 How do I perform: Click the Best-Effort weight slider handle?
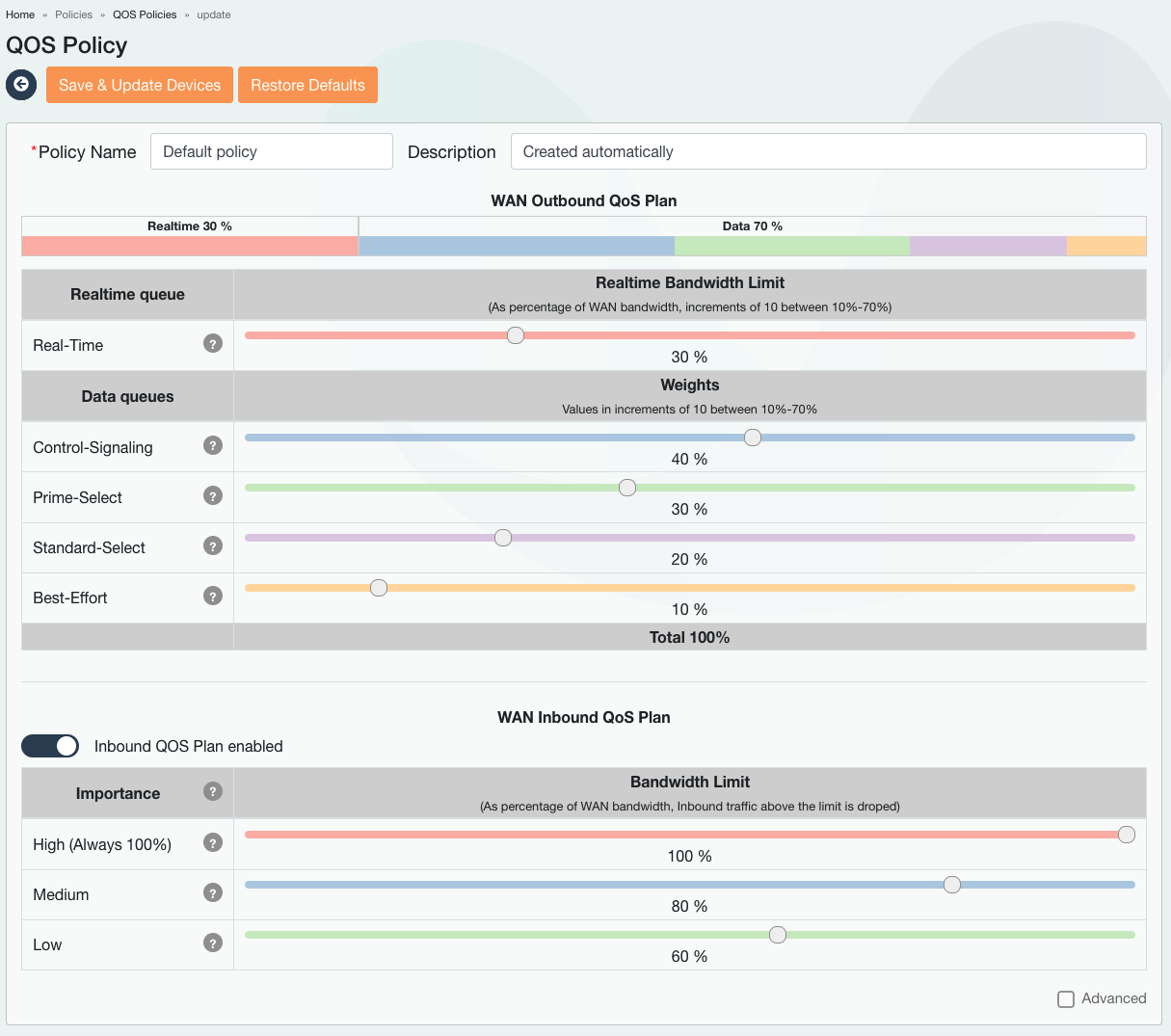click(379, 588)
